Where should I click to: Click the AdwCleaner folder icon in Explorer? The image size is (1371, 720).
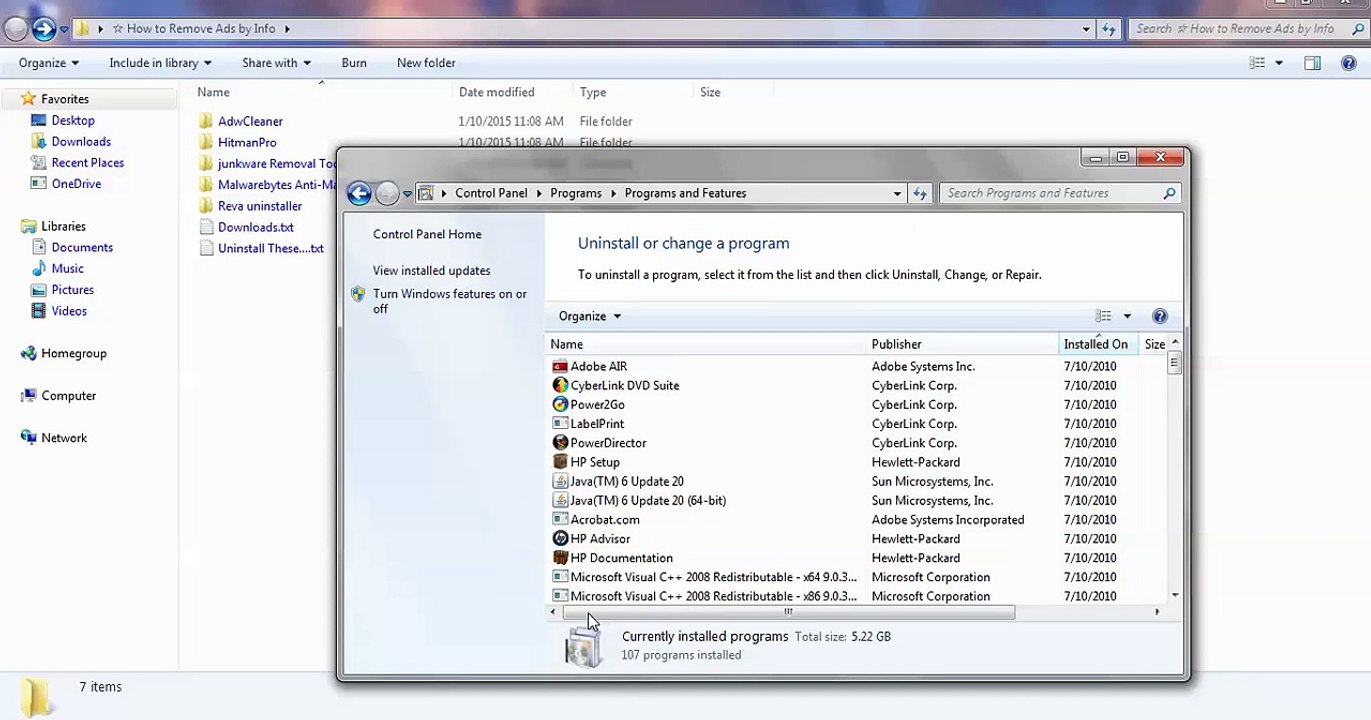[x=206, y=121]
